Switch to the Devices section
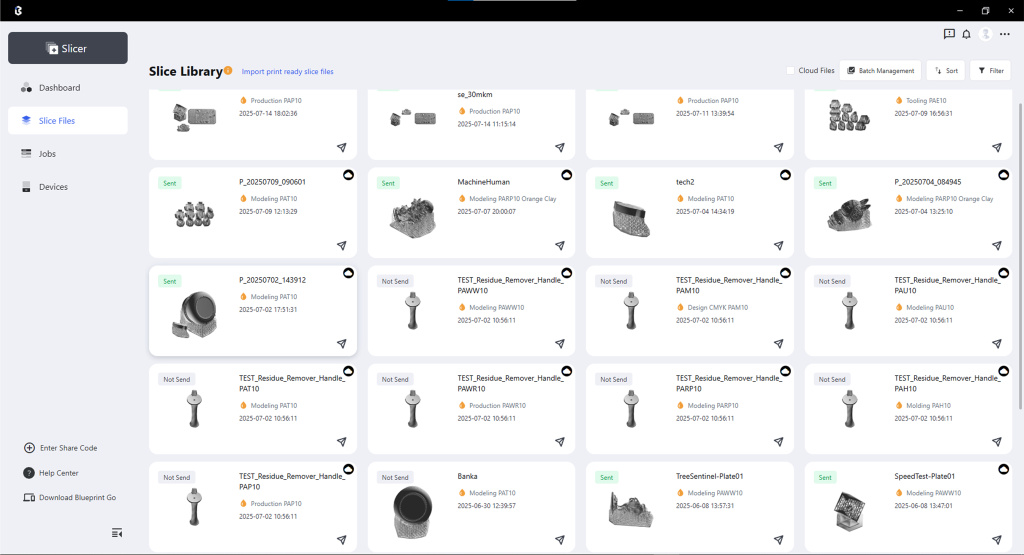This screenshot has width=1024, height=555. (x=53, y=187)
